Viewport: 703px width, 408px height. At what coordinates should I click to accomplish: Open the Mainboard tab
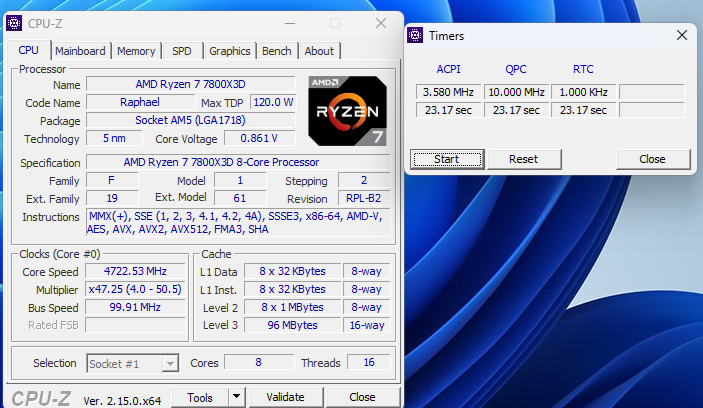click(80, 51)
